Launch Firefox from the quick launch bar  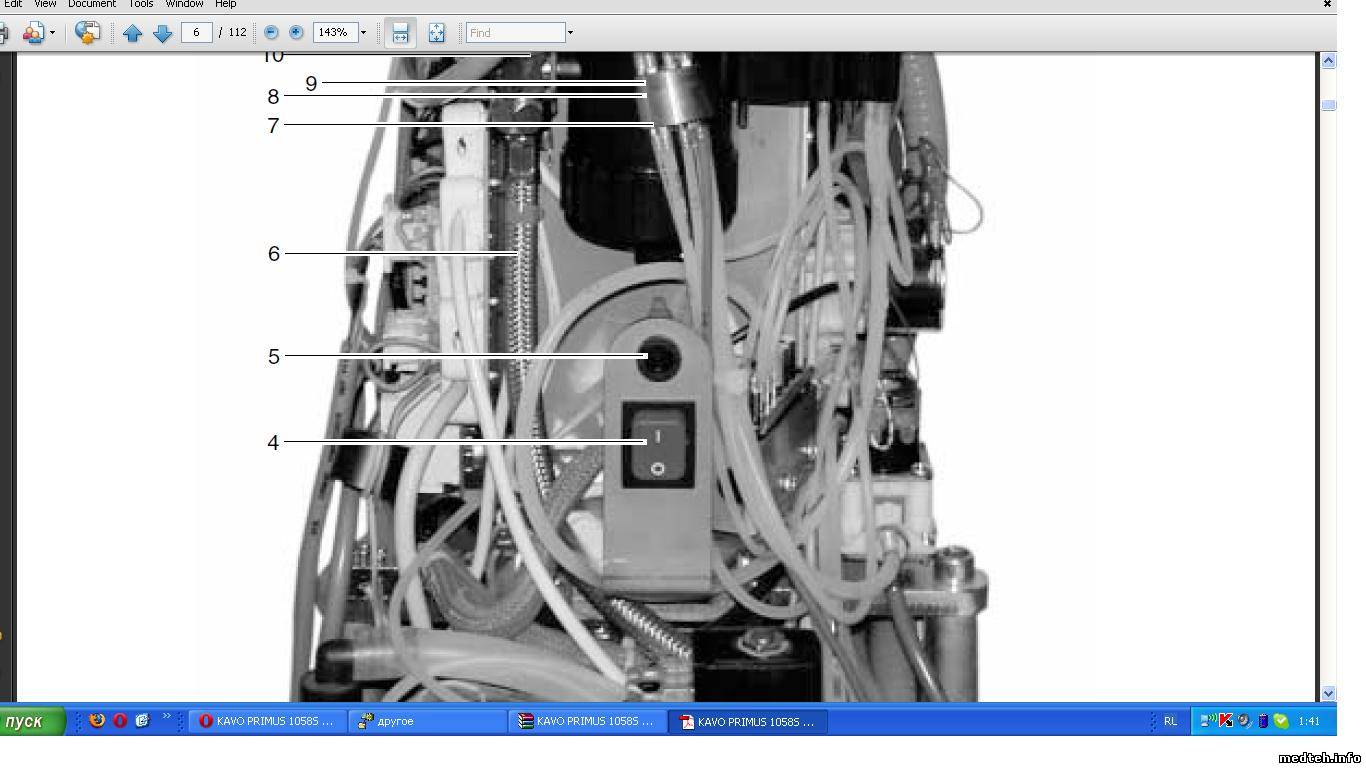(x=97, y=720)
